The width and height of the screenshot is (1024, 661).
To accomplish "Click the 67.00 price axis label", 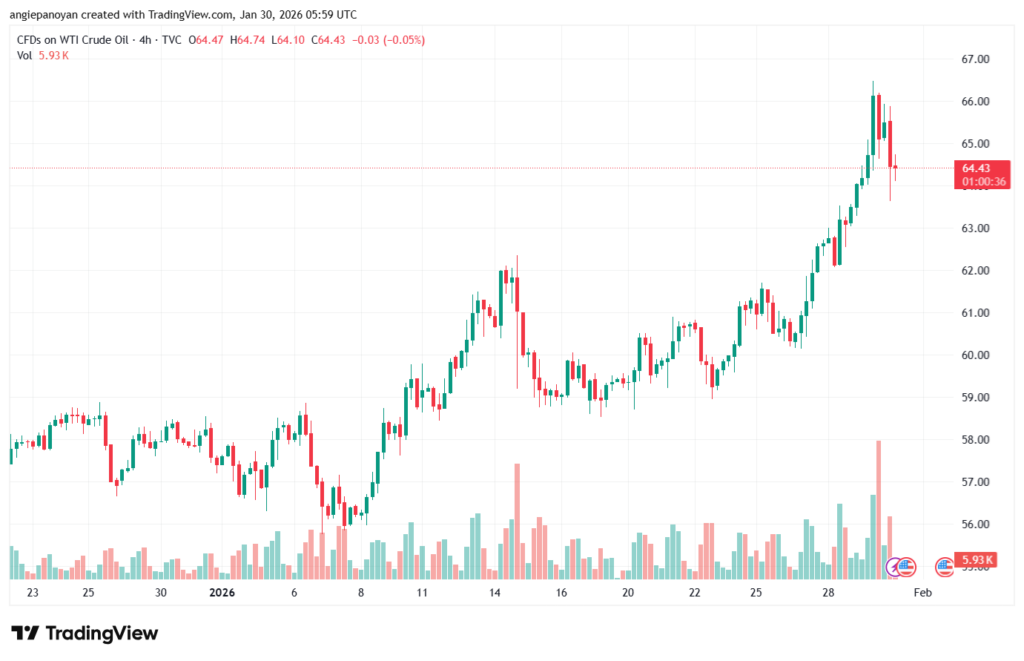I will [x=976, y=60].
